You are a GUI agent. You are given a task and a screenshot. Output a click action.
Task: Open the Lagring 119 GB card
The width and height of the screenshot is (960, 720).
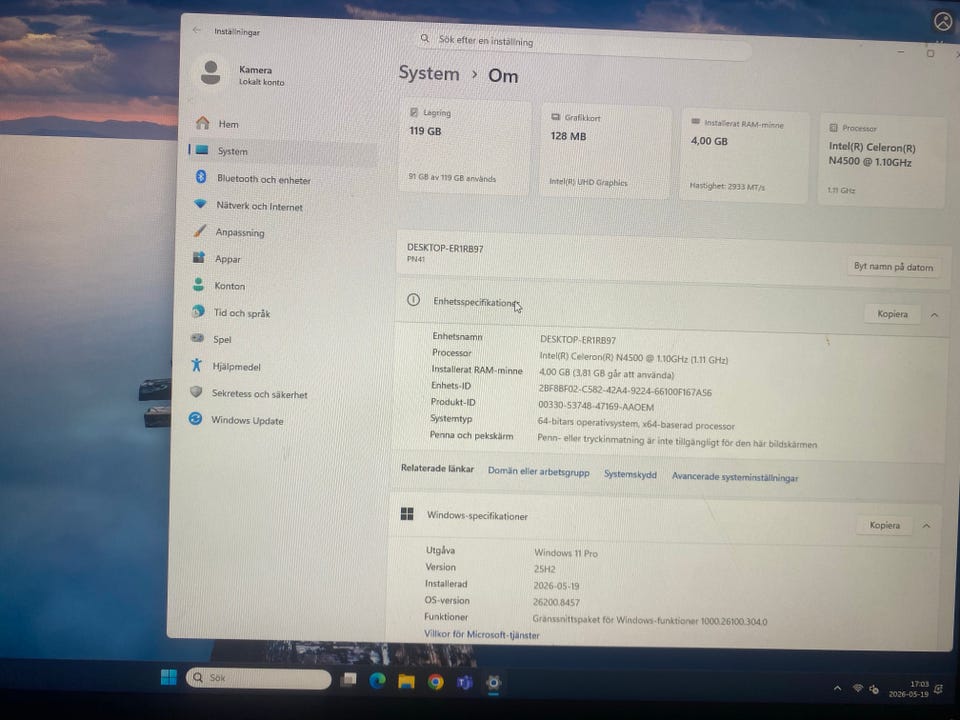tap(464, 147)
